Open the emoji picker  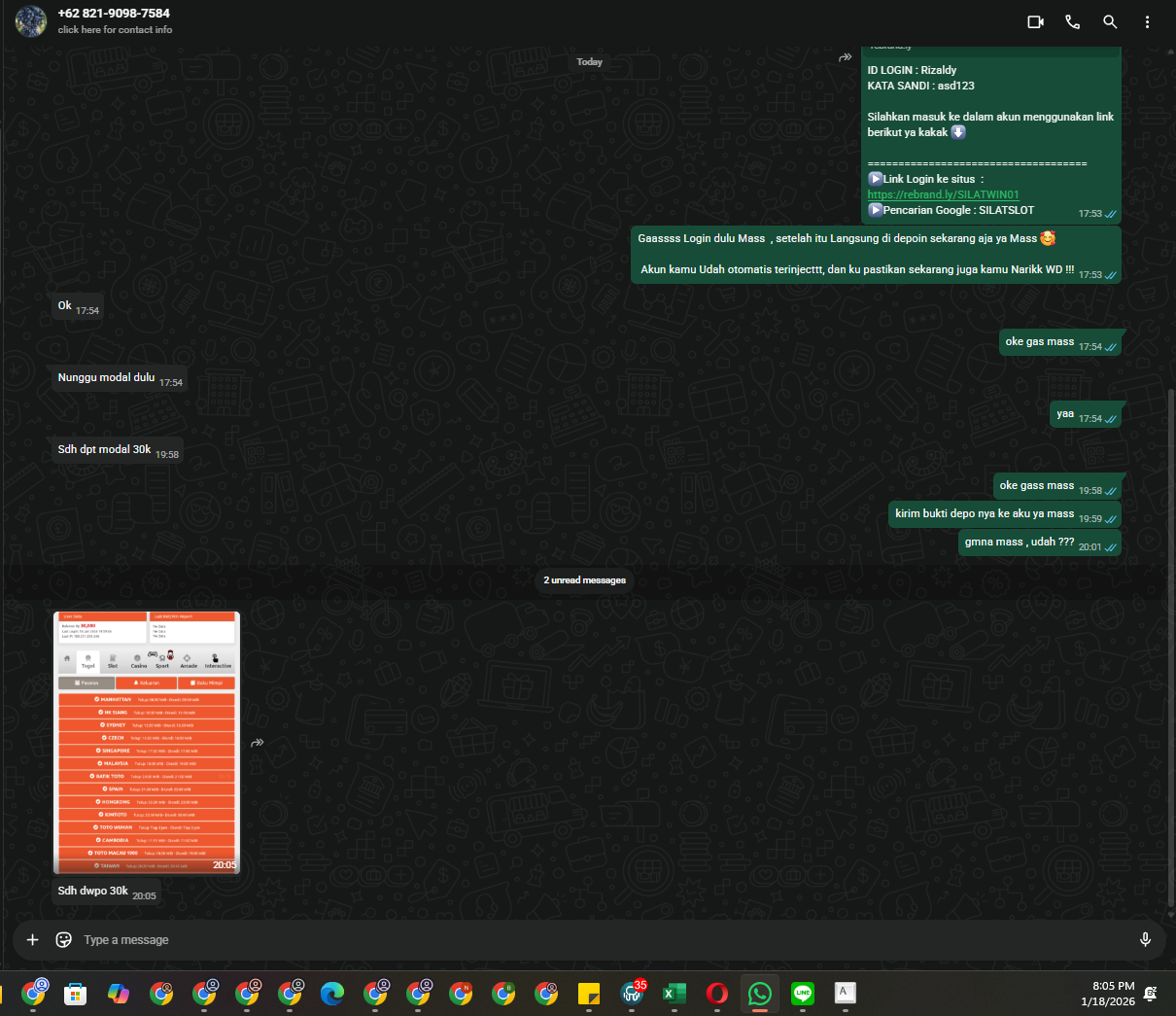64,939
